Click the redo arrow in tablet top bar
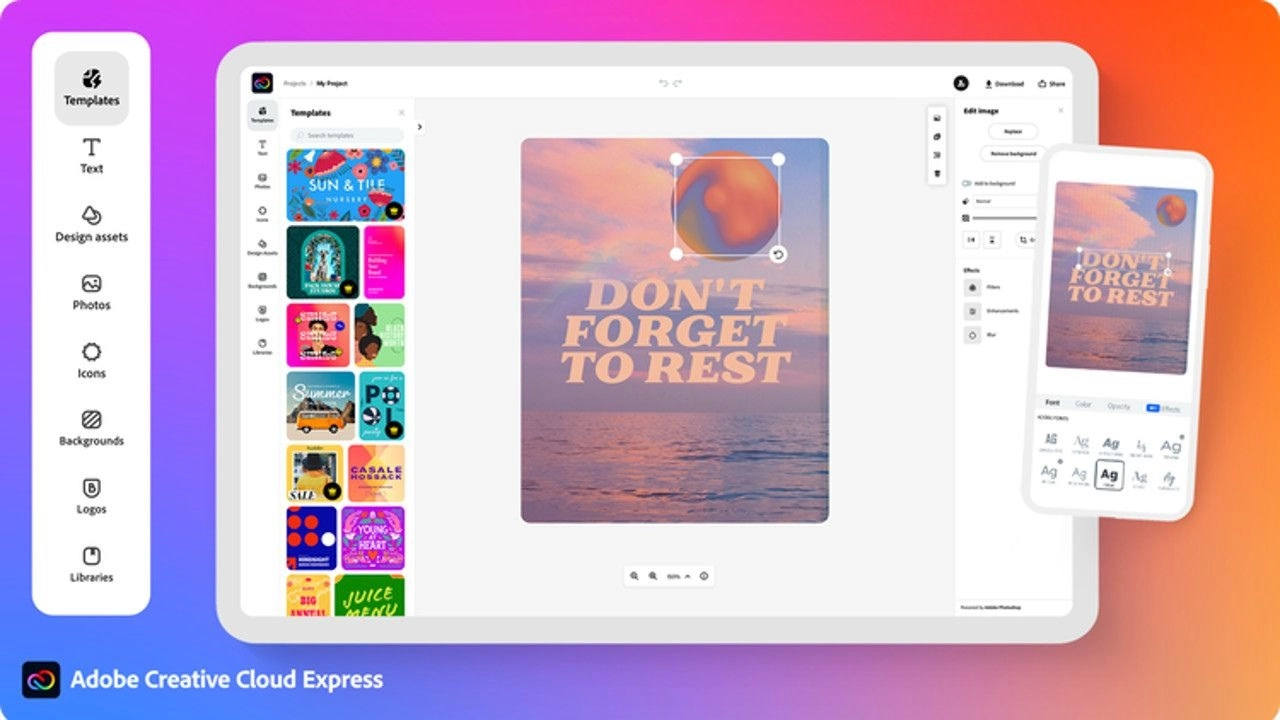The height and width of the screenshot is (720, 1280). pyautogui.click(x=677, y=83)
